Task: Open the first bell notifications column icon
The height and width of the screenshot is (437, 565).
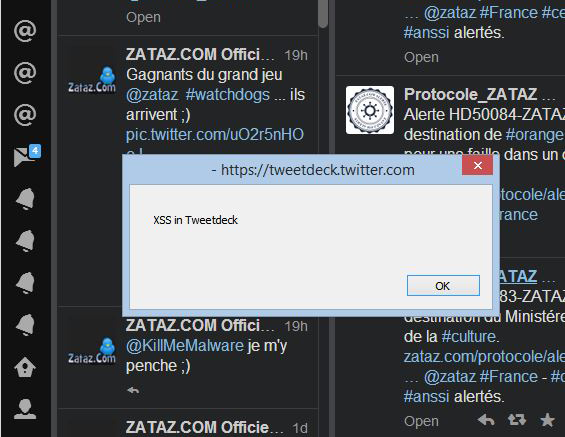Action: 25,199
